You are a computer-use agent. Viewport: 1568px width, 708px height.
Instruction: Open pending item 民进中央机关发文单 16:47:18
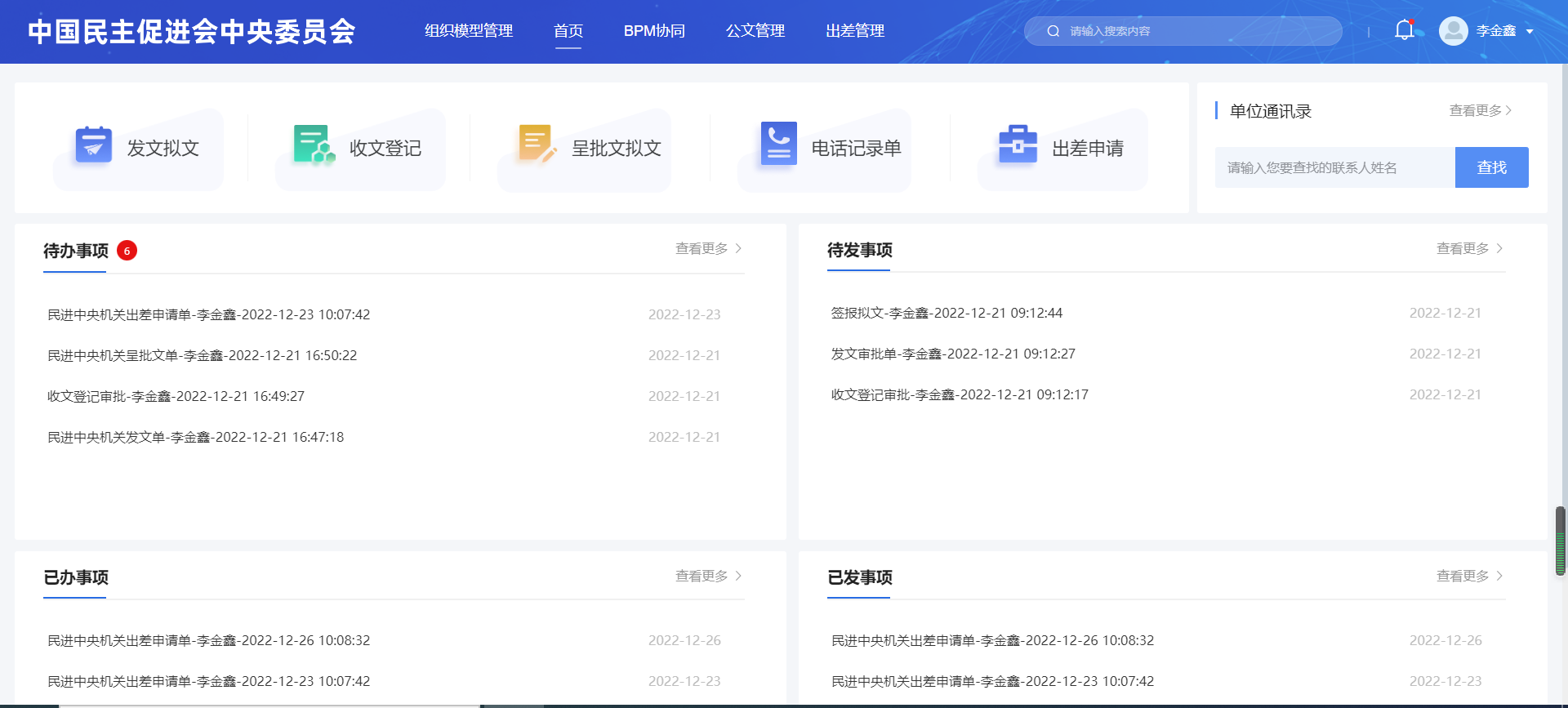[196, 437]
